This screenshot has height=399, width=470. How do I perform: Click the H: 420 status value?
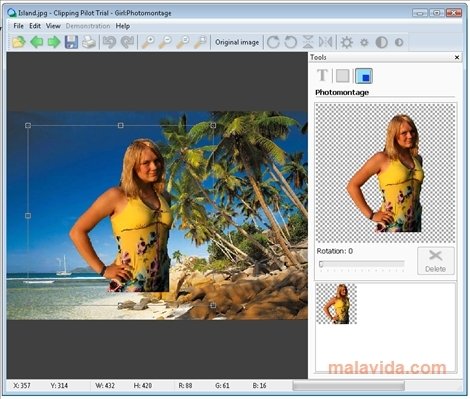click(x=143, y=386)
